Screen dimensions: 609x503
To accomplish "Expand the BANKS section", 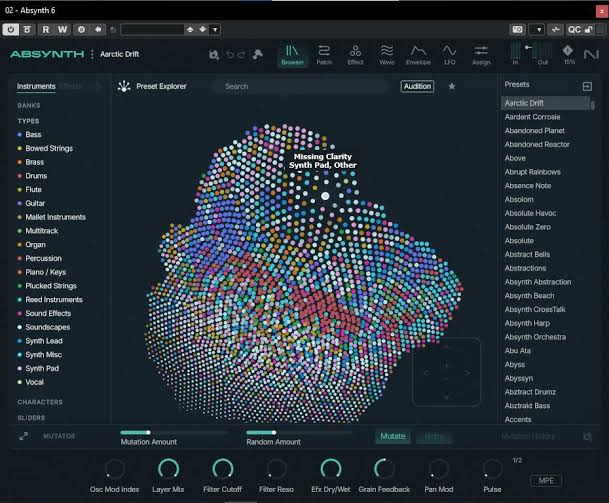I will (29, 105).
